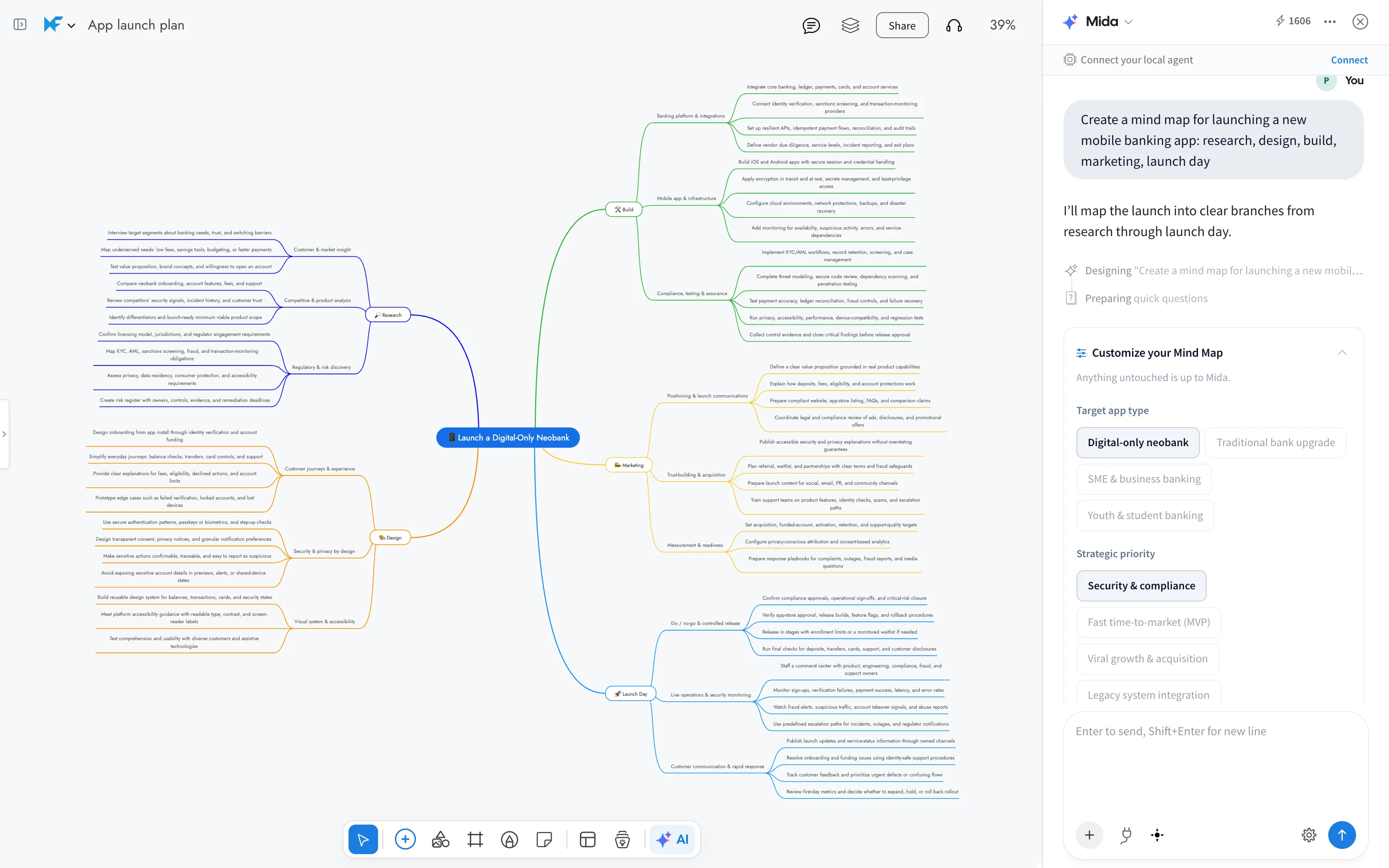Select Fast time-to-market (MVP) priority
This screenshot has height=868, width=1389.
click(1149, 622)
